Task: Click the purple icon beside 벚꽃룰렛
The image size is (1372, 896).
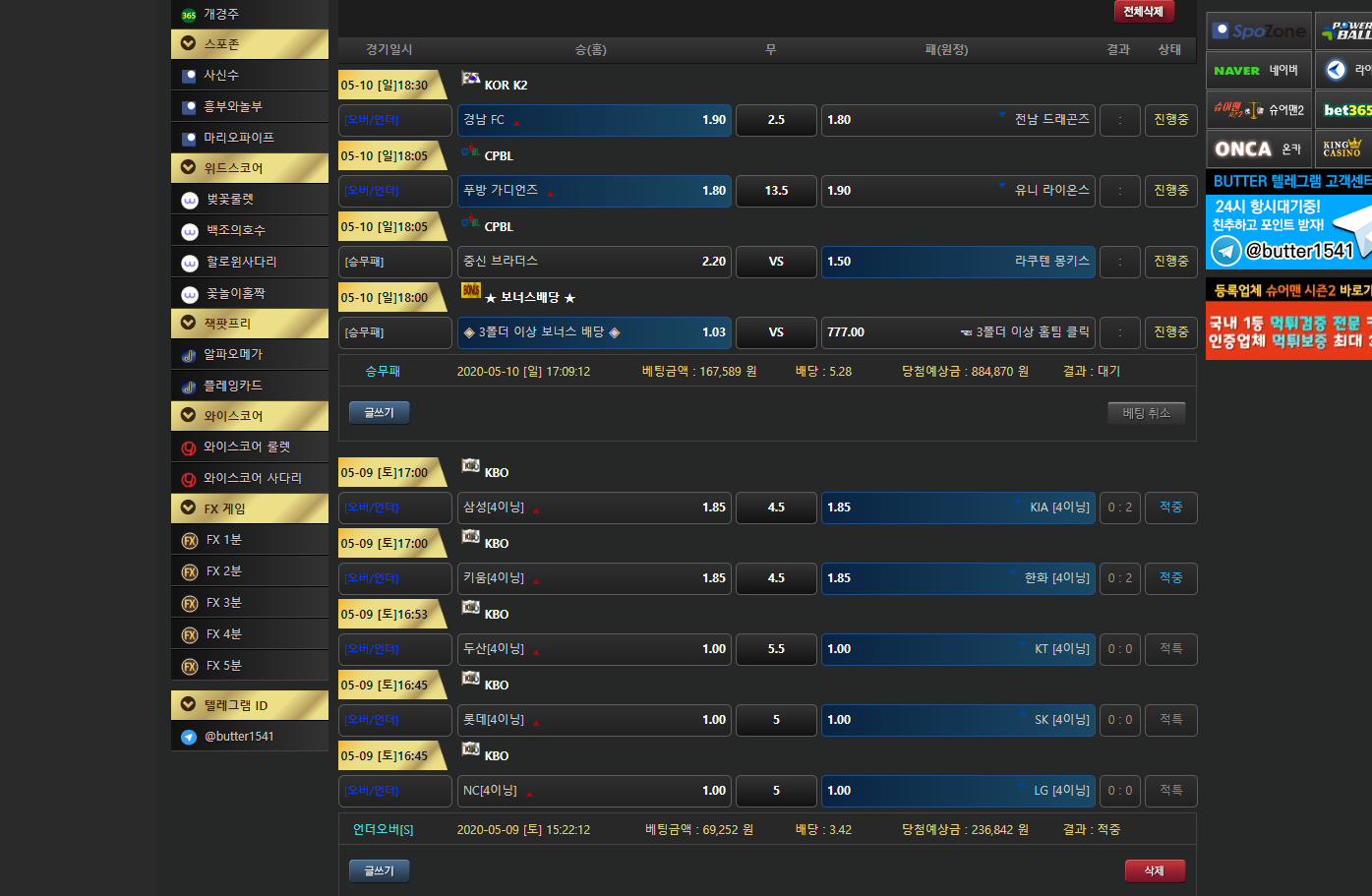Action: coord(190,200)
